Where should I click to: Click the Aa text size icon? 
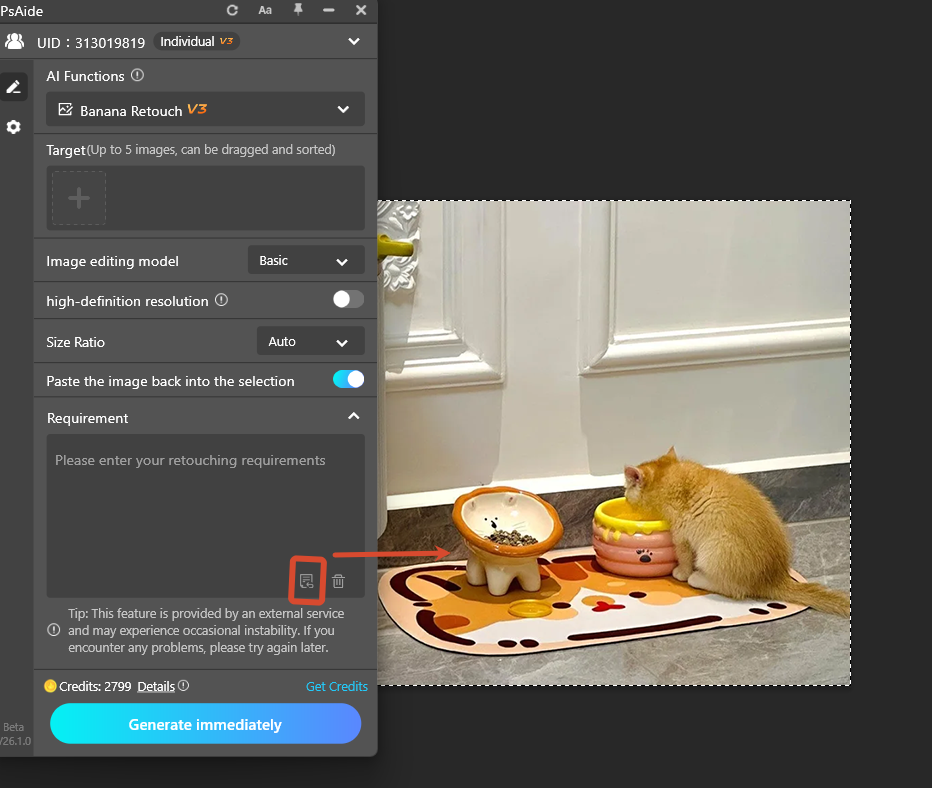tap(264, 10)
